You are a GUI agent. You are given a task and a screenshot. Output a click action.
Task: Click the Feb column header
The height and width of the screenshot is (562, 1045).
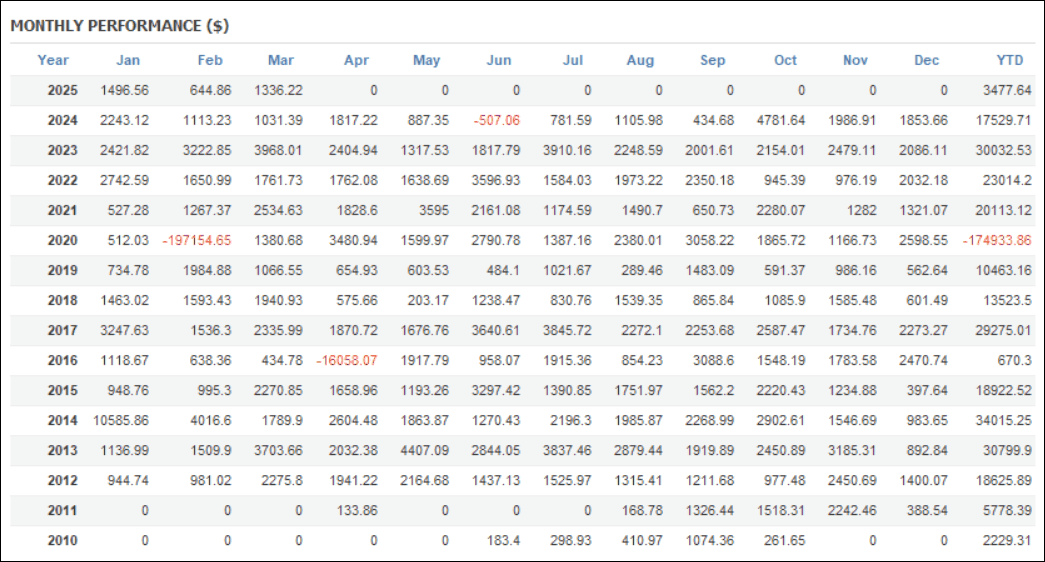pos(210,60)
